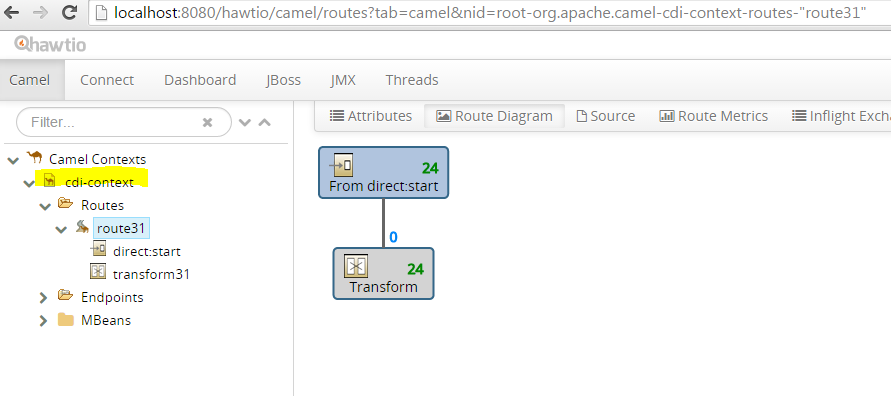Viewport: 891px width, 396px height.
Task: Collapse the Routes folder chevron
Action: (x=45, y=206)
